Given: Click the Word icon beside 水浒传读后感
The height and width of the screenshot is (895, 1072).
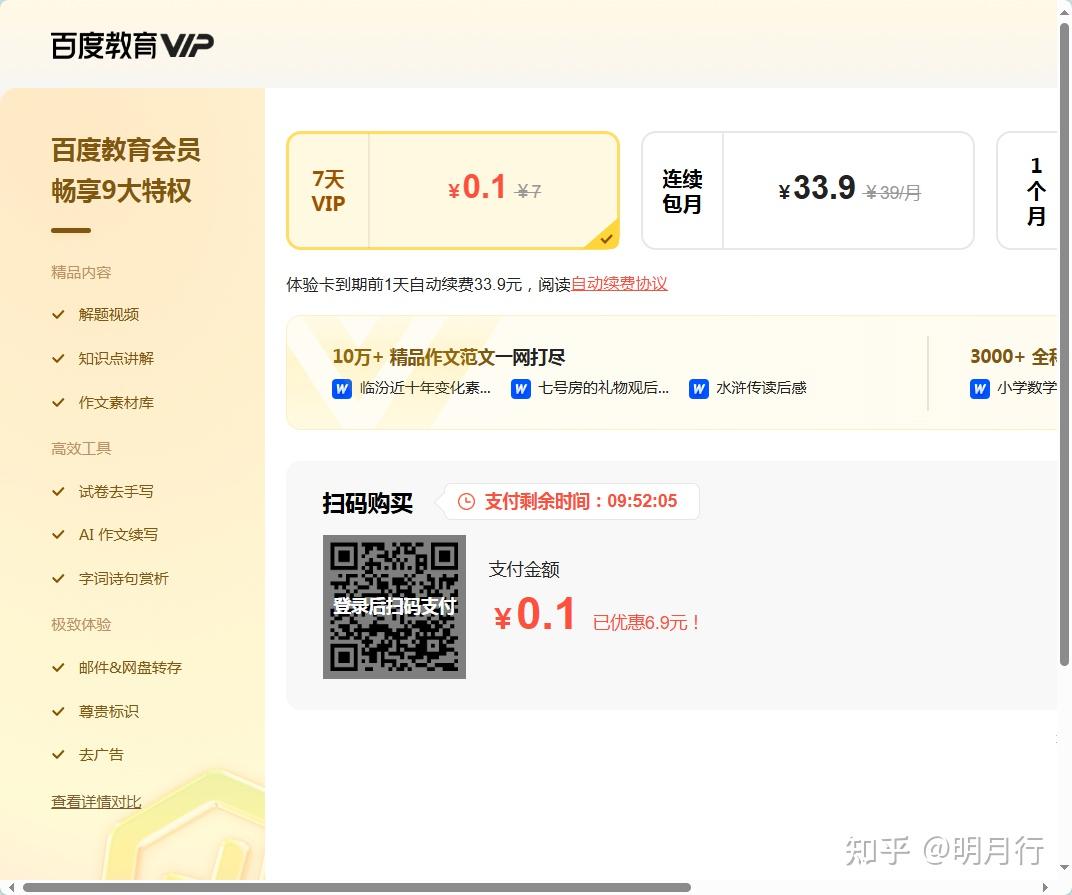Looking at the screenshot, I should pos(699,388).
